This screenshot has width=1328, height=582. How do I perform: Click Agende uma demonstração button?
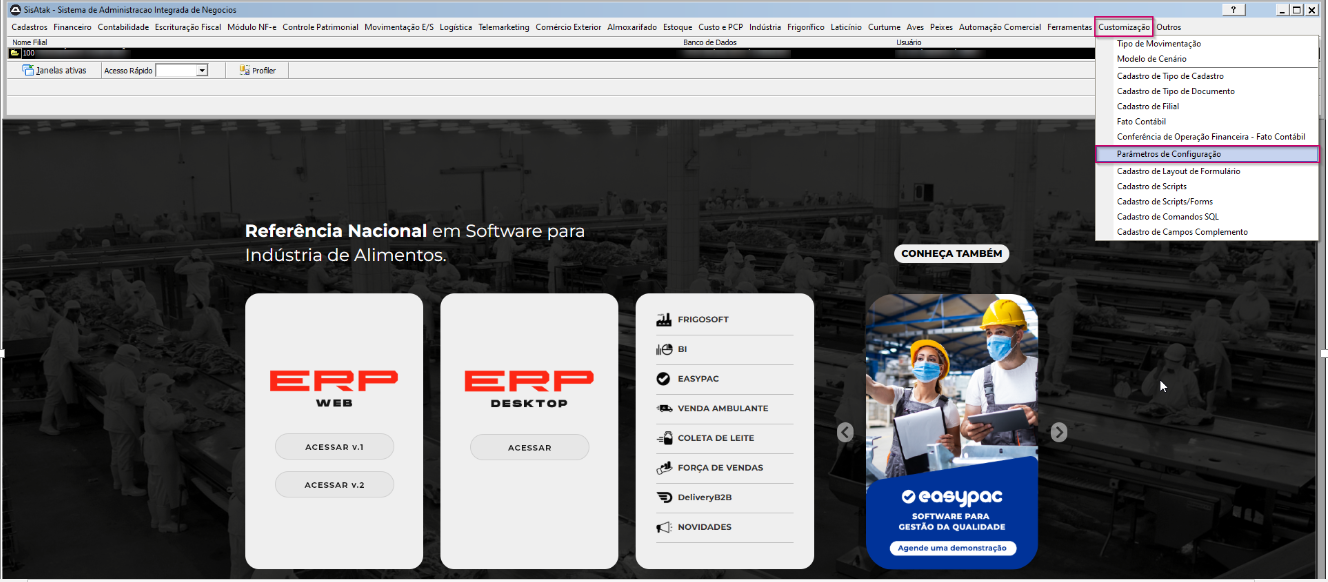pos(953,548)
